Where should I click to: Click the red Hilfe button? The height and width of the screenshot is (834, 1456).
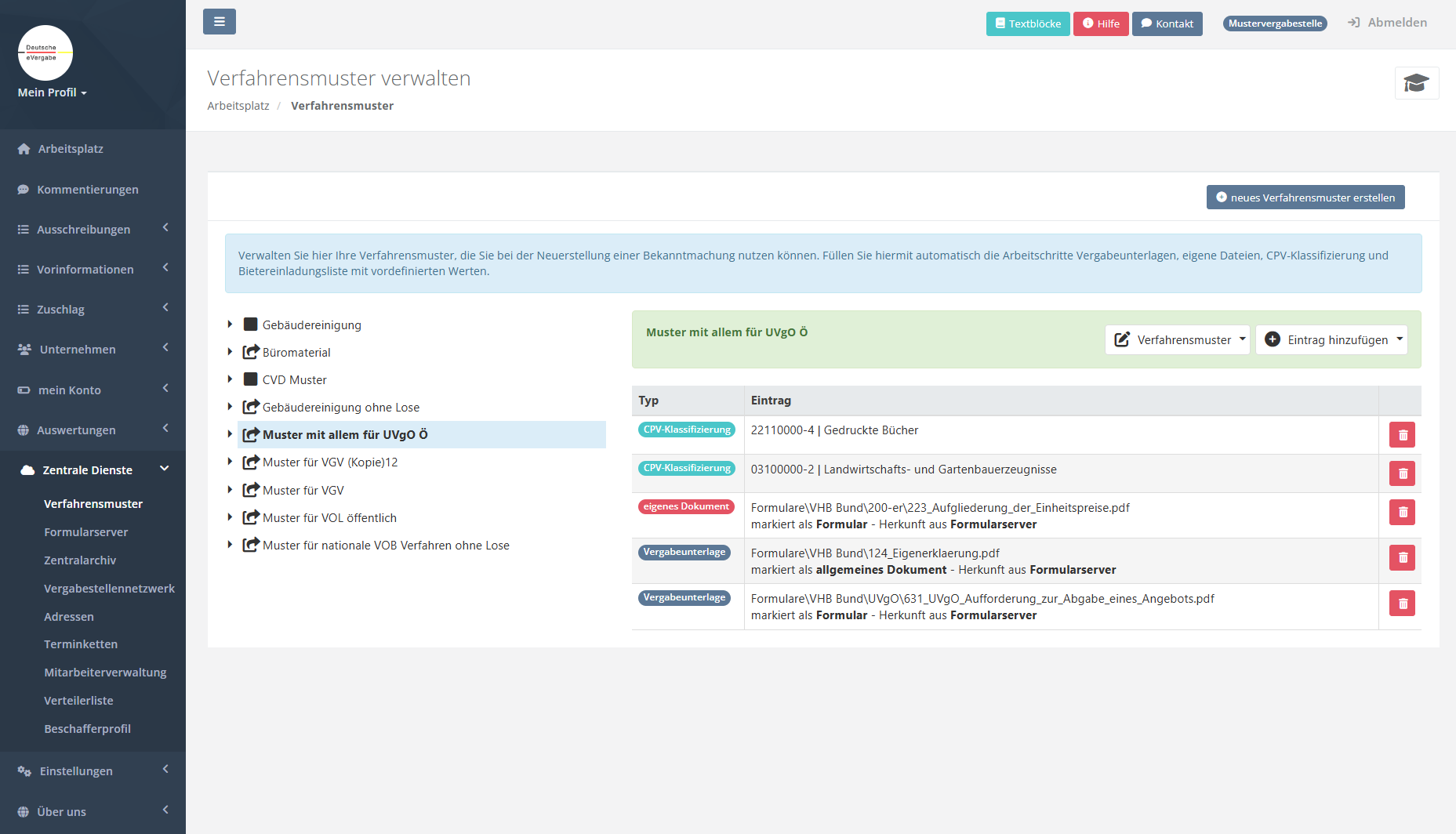(1101, 24)
